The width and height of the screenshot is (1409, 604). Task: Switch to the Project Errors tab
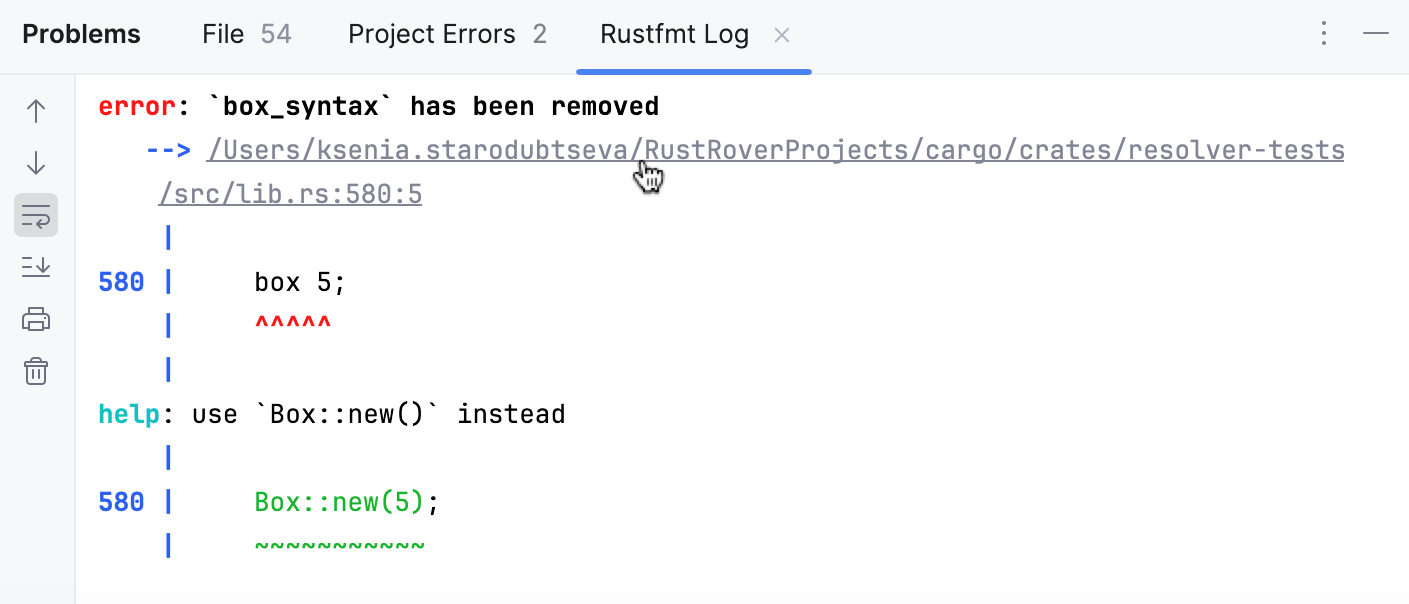(x=432, y=33)
